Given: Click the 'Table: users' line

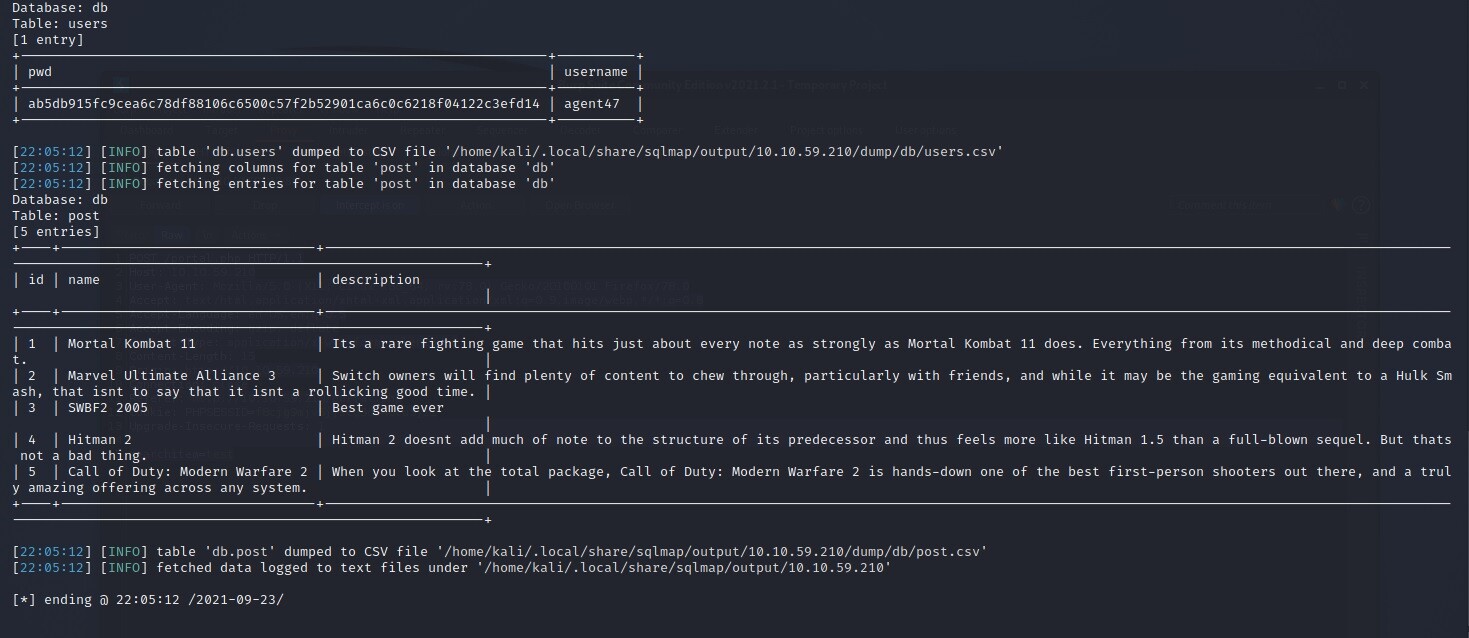Looking at the screenshot, I should 60,23.
